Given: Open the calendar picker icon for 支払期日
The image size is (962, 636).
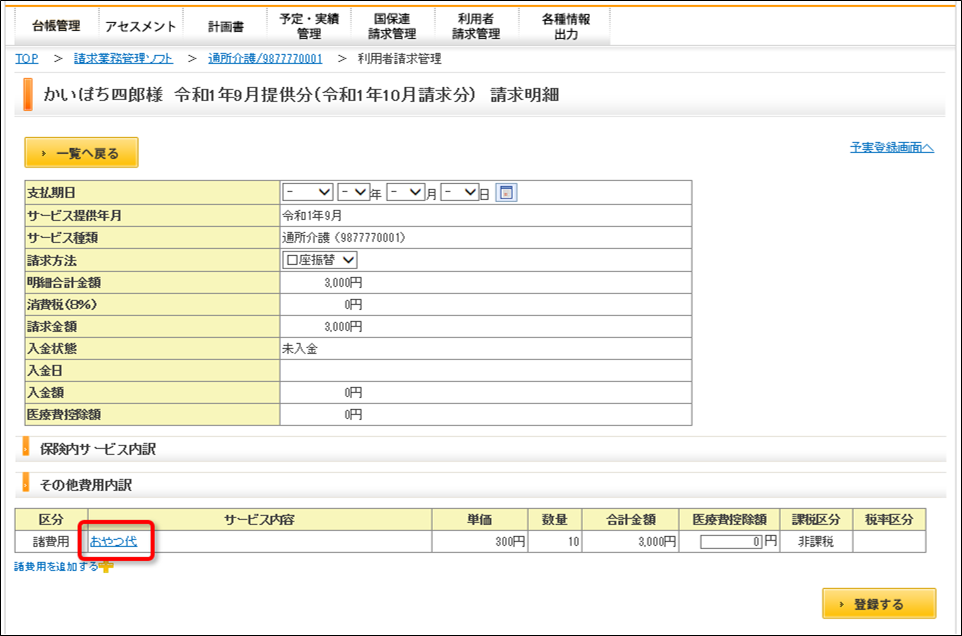Looking at the screenshot, I should pyautogui.click(x=506, y=193).
